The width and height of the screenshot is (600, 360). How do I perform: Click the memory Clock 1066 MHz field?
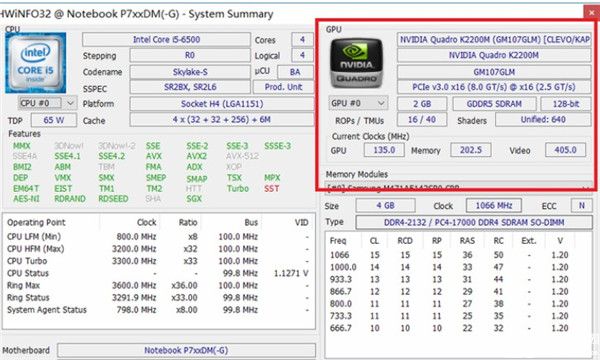[494, 205]
